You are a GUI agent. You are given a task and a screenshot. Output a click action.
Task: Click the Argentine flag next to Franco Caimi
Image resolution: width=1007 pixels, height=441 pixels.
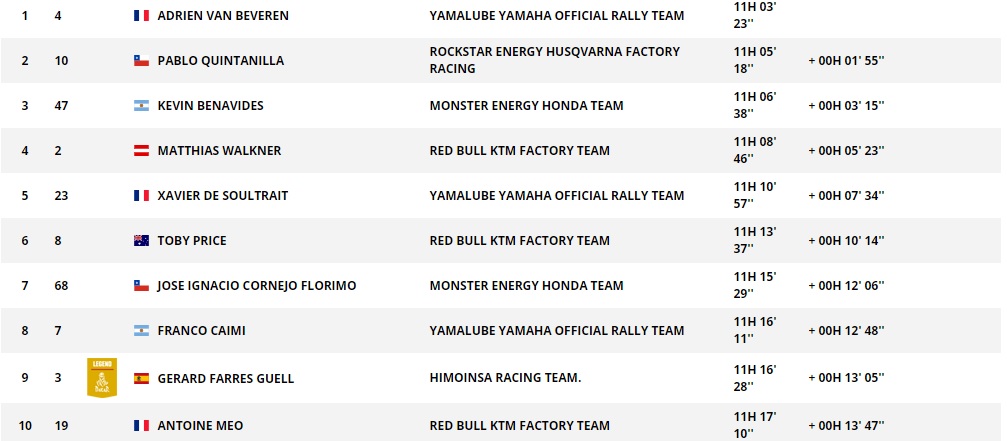click(141, 331)
